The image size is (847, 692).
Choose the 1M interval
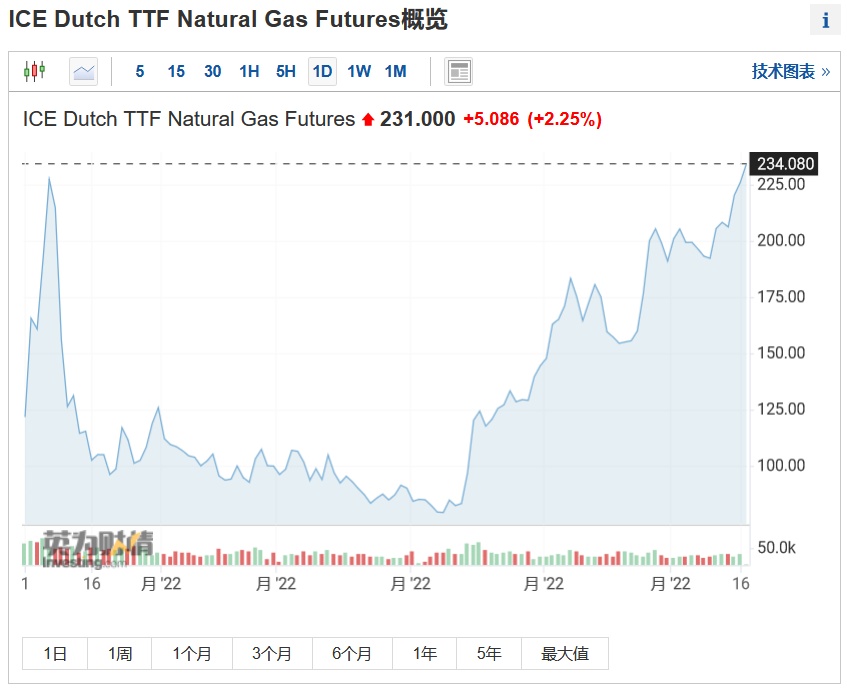396,71
